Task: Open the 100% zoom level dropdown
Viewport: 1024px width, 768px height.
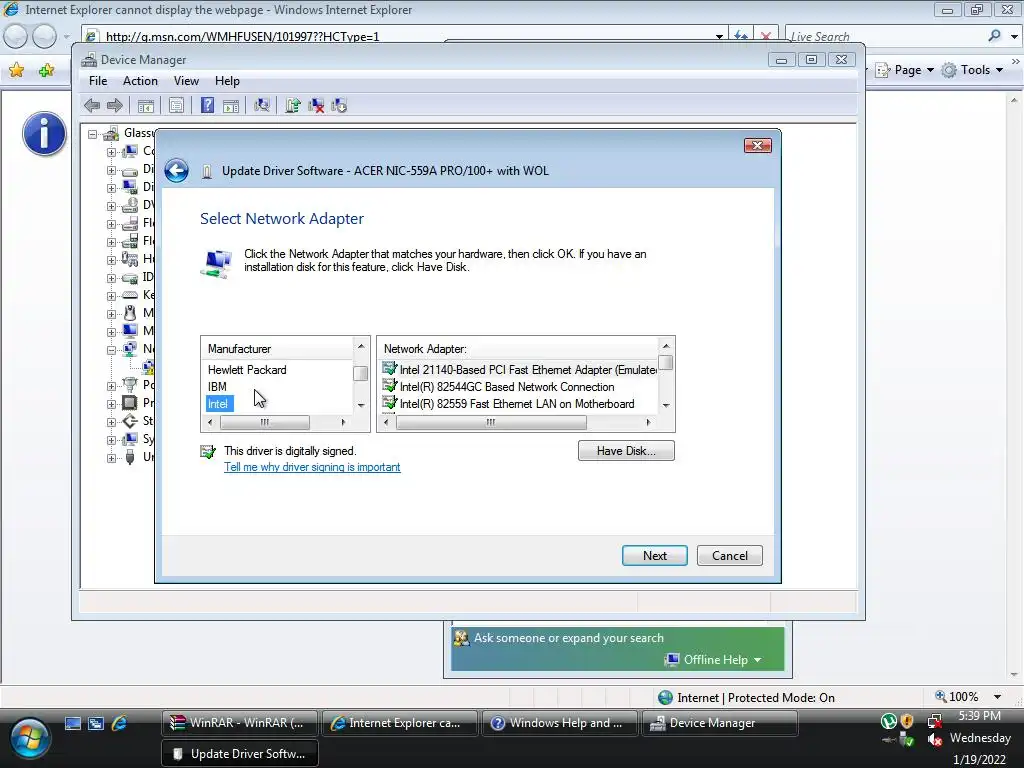Action: click(x=997, y=697)
